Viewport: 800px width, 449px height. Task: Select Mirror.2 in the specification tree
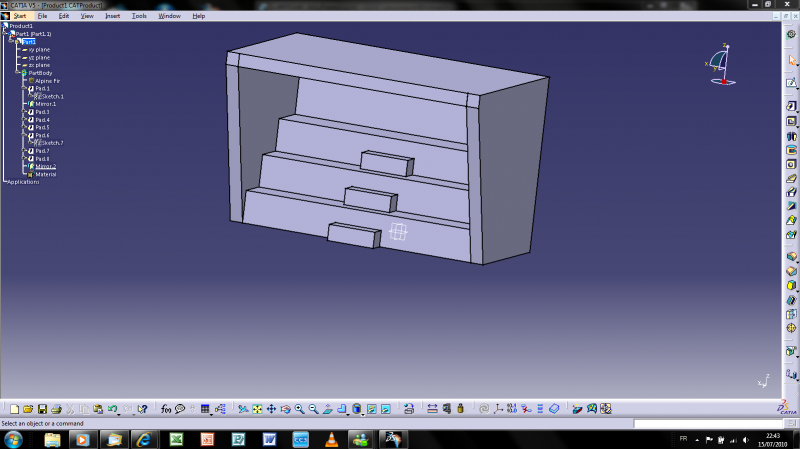tap(46, 166)
